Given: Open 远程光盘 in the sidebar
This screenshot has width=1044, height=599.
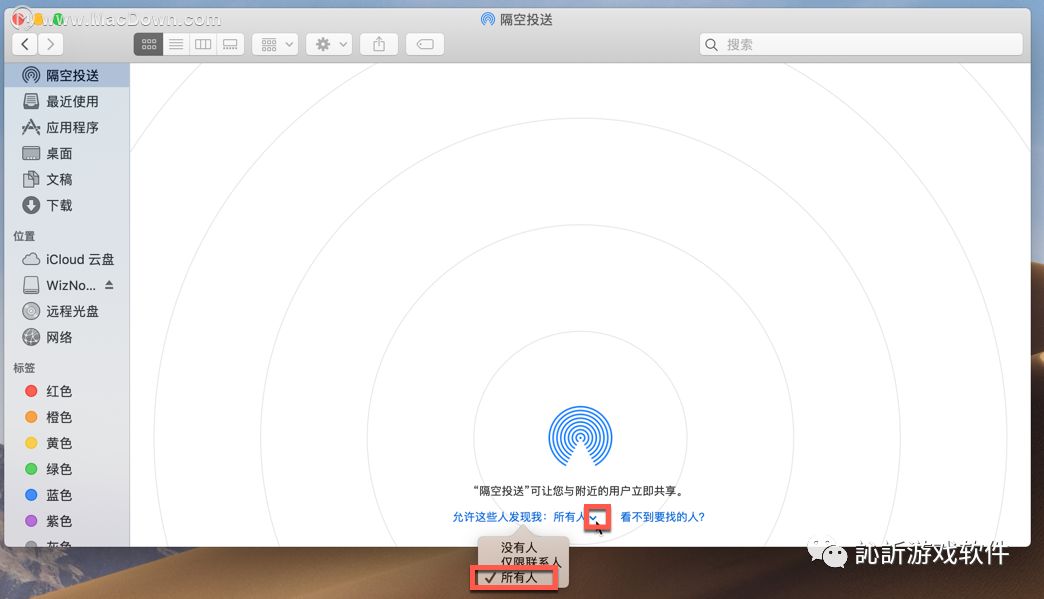Looking at the screenshot, I should [x=67, y=311].
